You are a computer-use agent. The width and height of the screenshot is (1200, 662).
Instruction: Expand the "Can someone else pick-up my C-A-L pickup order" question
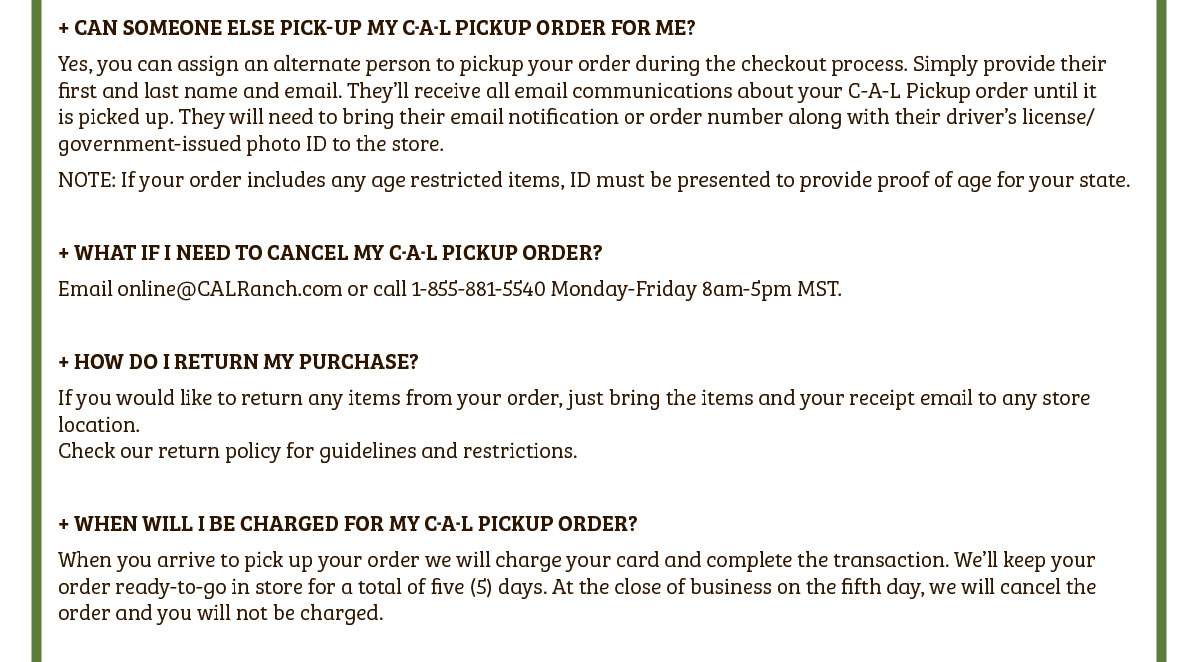tap(384, 28)
